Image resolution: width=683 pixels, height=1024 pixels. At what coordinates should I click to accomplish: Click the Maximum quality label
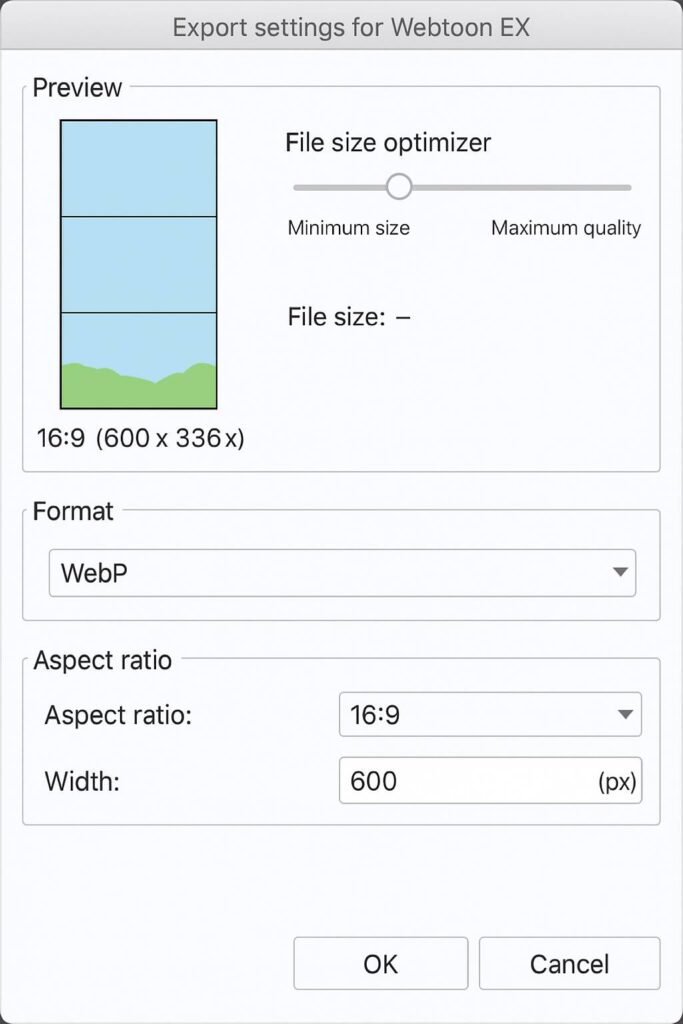click(x=566, y=228)
